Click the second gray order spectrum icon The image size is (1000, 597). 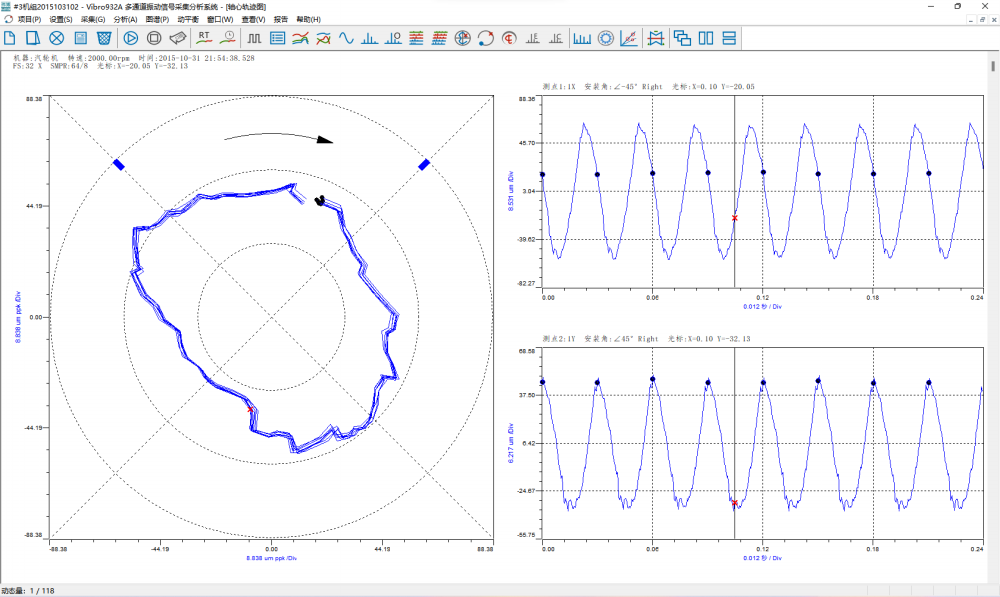[555, 38]
